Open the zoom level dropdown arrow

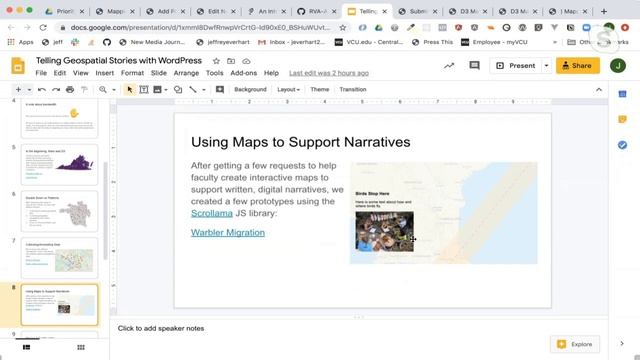point(114,90)
